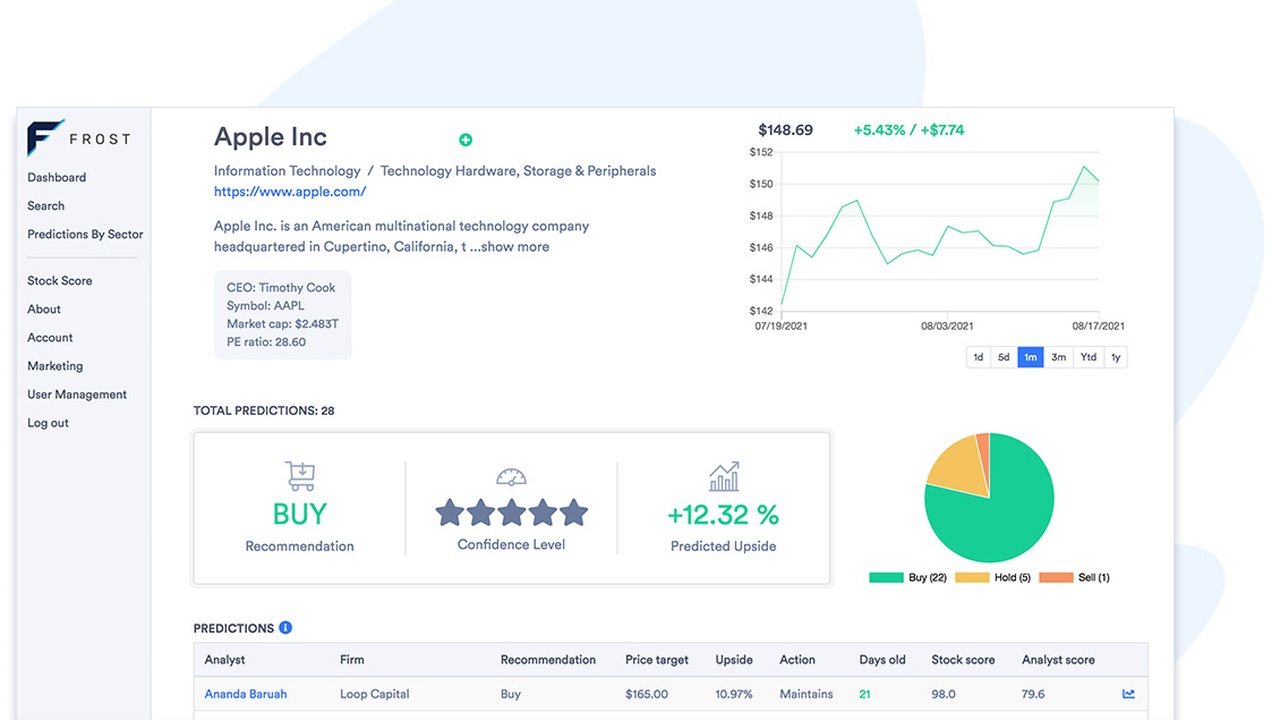Open Account settings in sidebar
The image size is (1280, 720).
(x=50, y=338)
